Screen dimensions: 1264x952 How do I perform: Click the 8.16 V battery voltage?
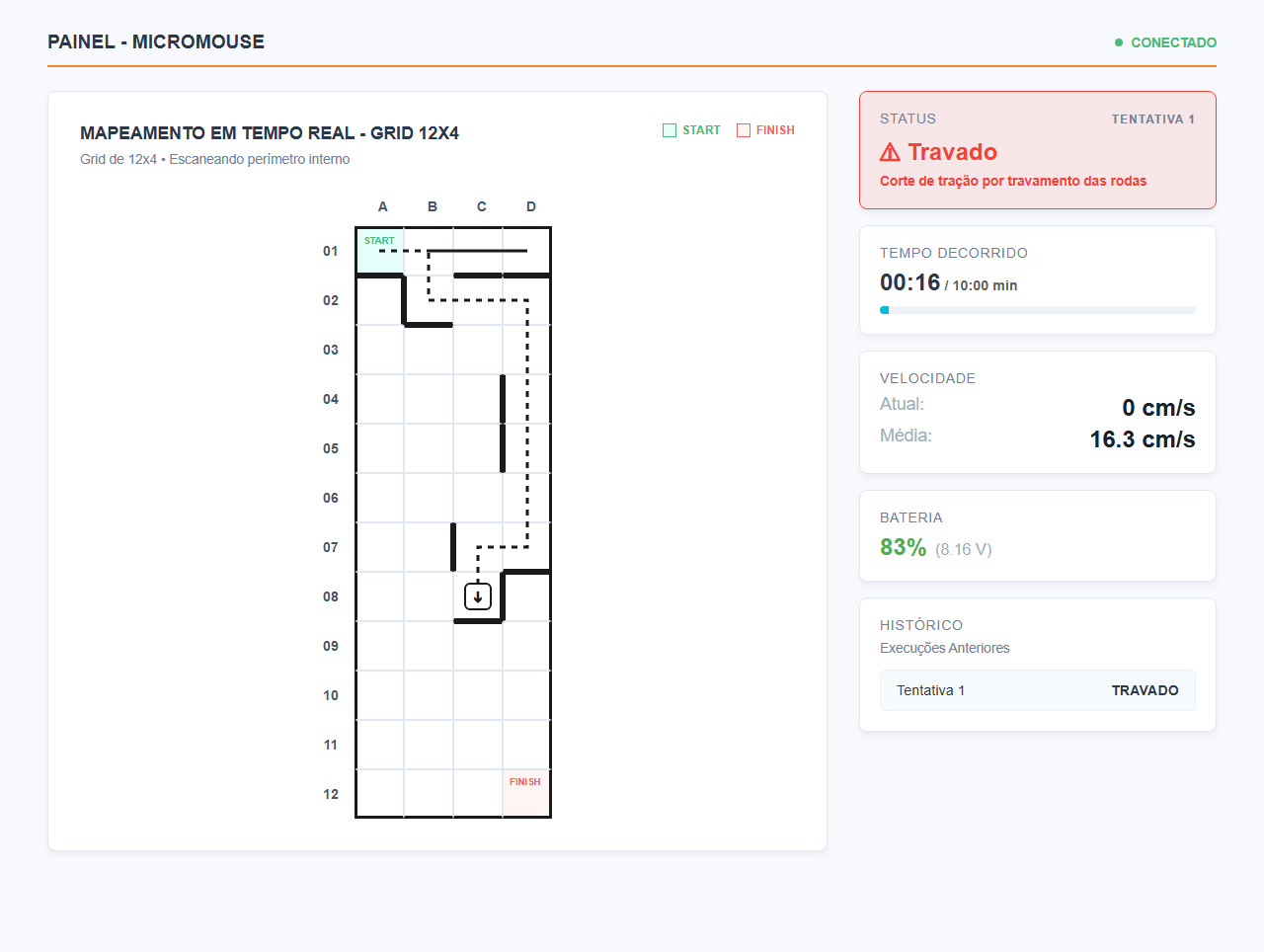click(x=964, y=549)
